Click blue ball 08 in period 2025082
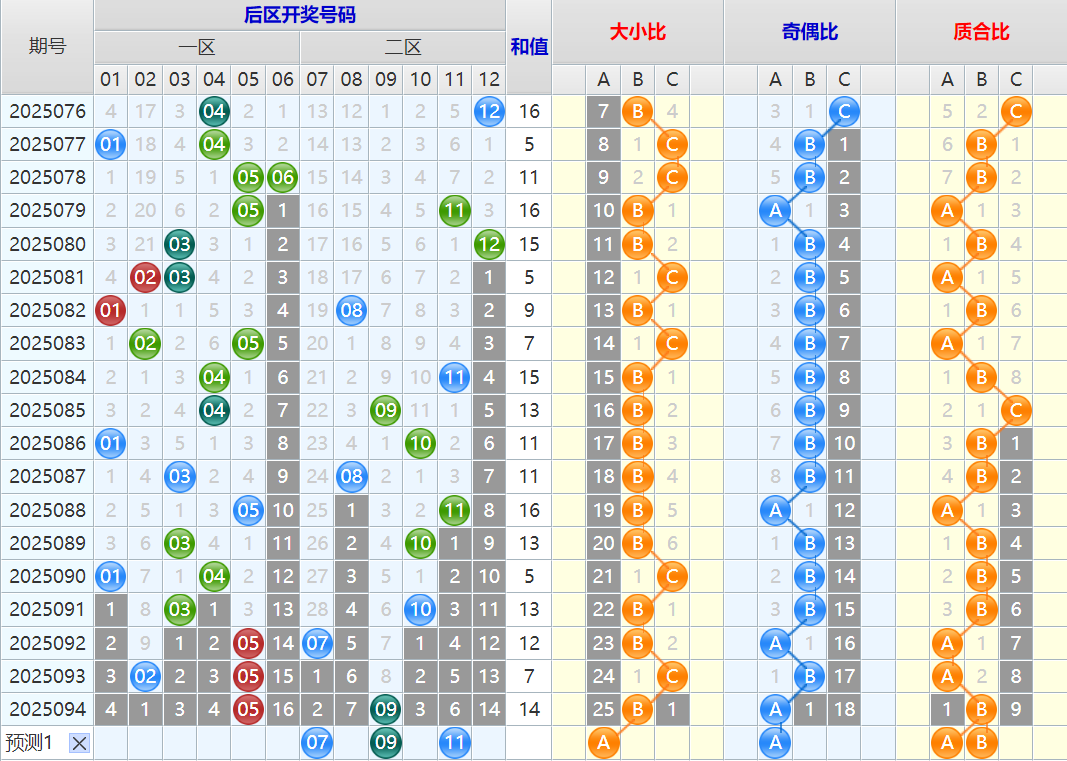Viewport: 1067px width, 761px height. coord(351,310)
